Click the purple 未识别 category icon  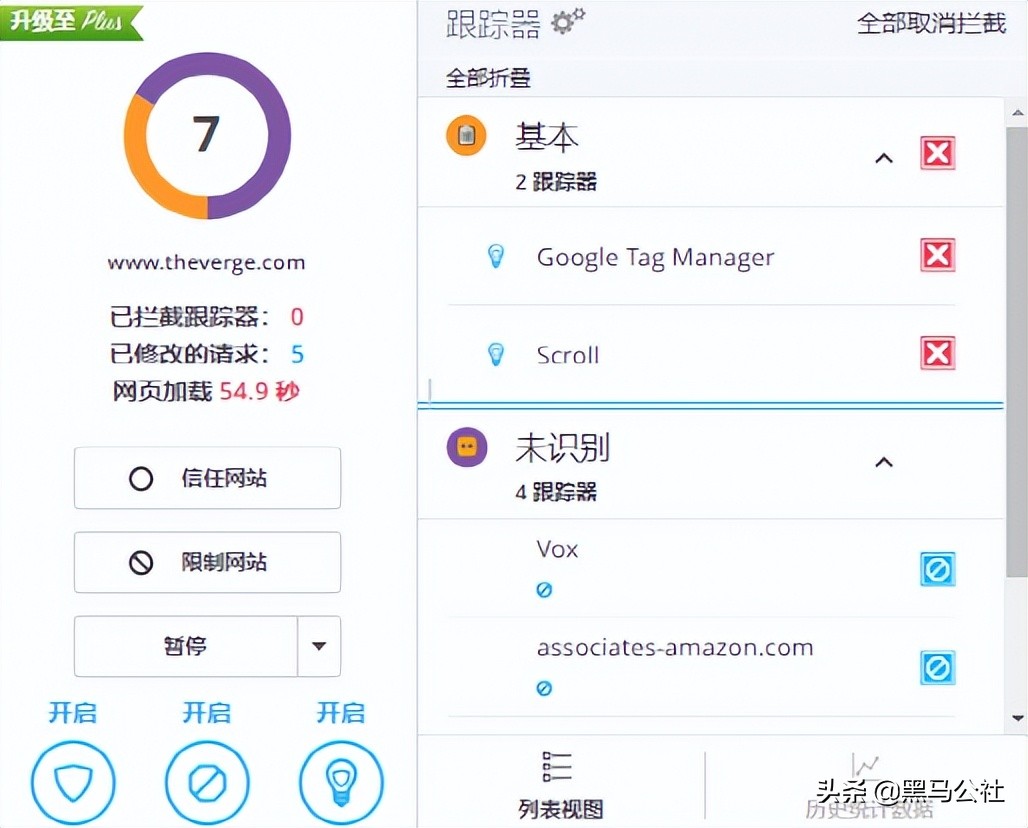466,447
